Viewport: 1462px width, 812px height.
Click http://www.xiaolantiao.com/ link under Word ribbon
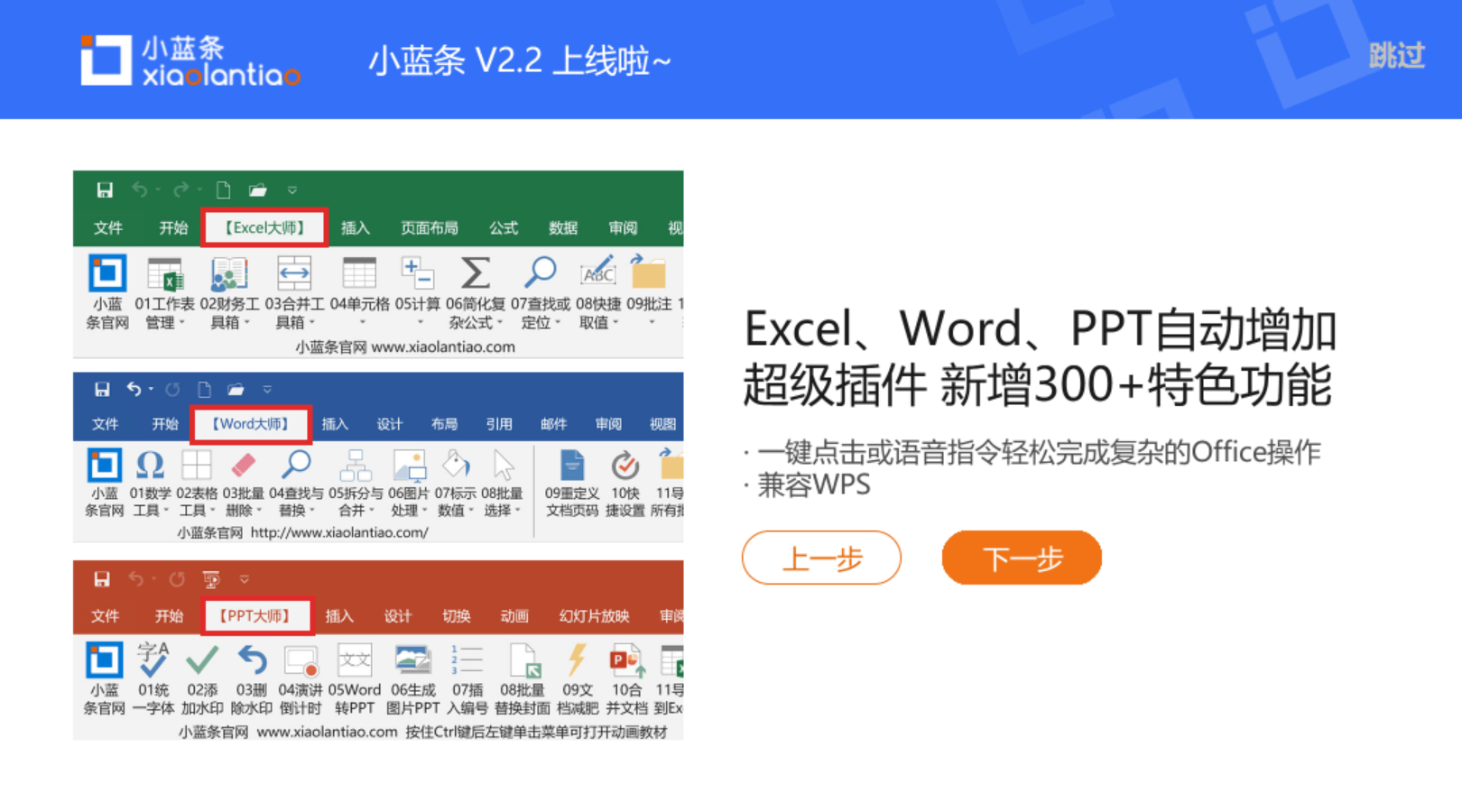click(339, 532)
